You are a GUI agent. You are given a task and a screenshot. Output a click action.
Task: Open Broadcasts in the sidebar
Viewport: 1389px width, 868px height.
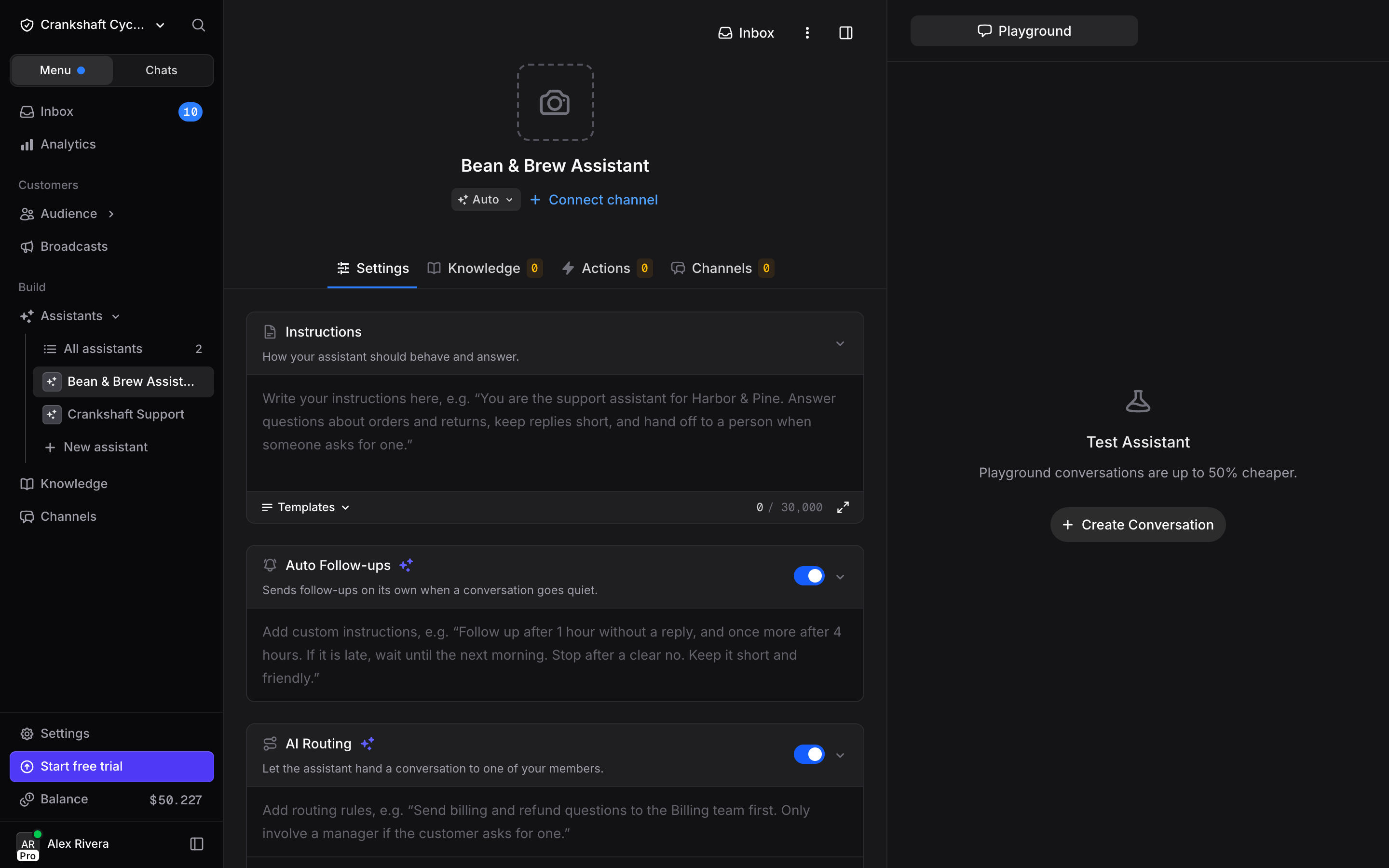point(111,246)
